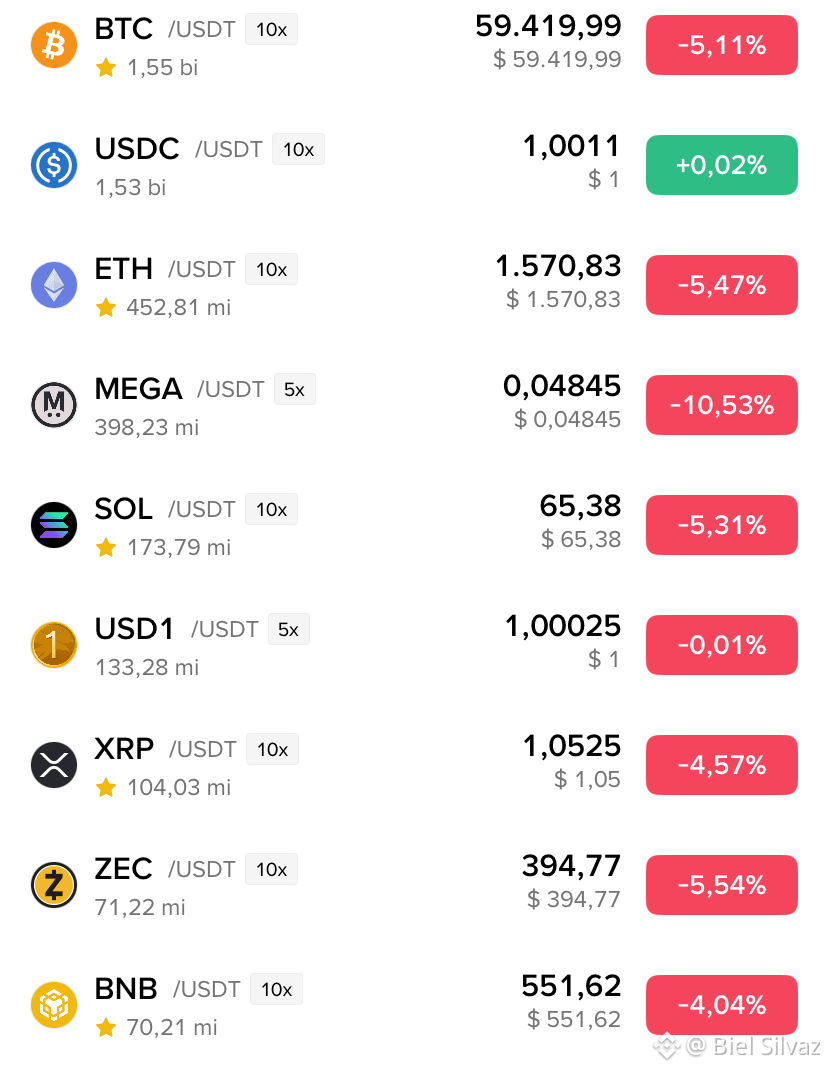Open the ZEC/USDT pair name

pos(165,869)
